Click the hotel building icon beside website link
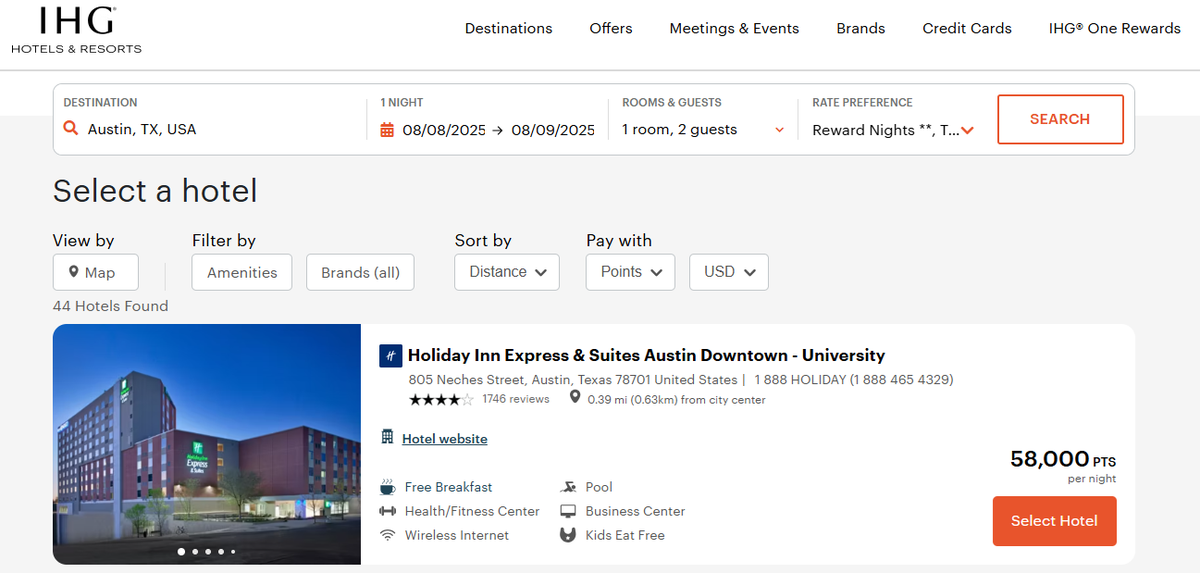Screen dimensions: 1200x573 pyautogui.click(x=387, y=437)
